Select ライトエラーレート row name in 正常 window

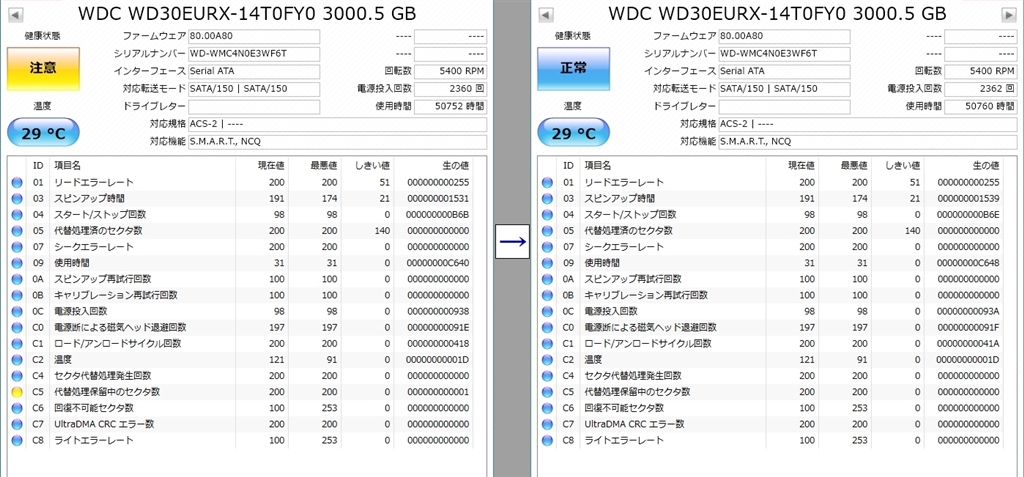tap(624, 440)
